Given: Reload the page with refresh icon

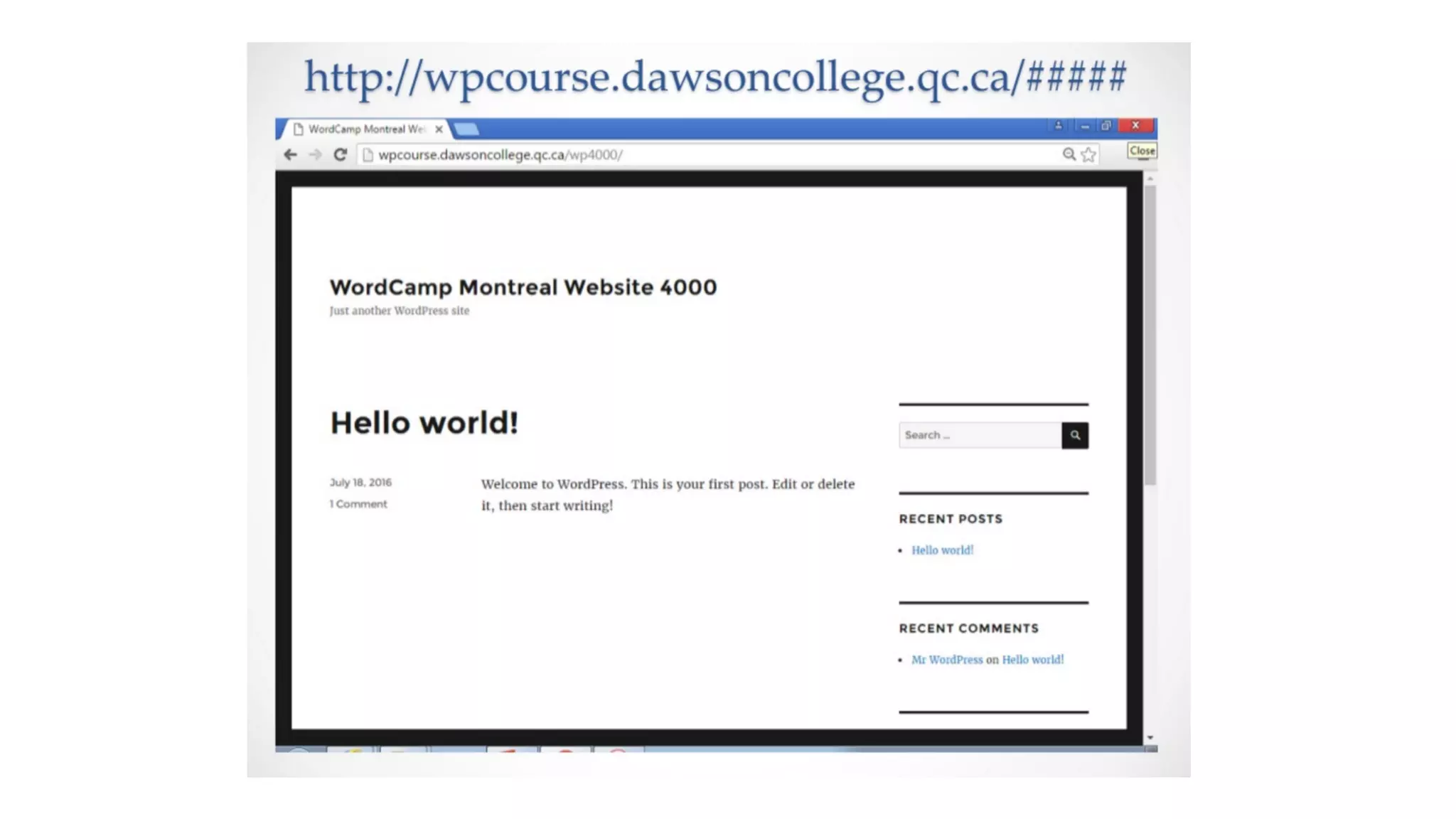Looking at the screenshot, I should click(x=341, y=154).
